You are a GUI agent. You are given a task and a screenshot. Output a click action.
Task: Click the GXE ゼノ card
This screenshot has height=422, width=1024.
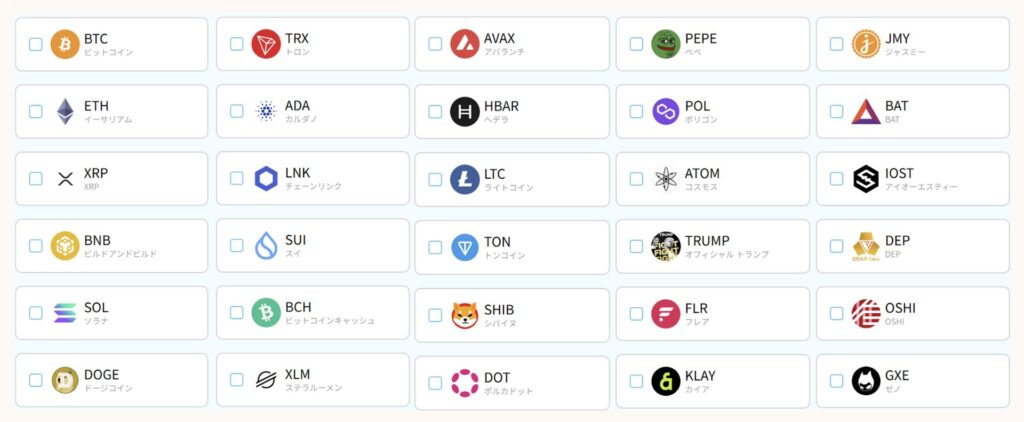coord(913,381)
